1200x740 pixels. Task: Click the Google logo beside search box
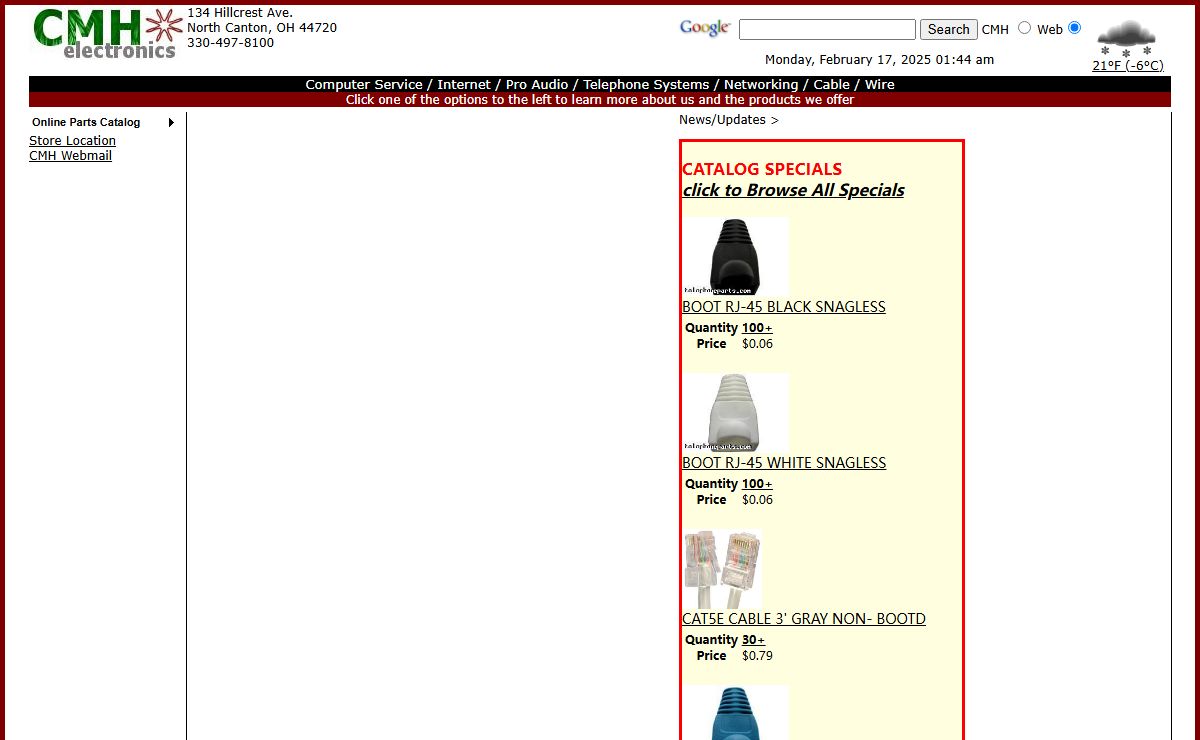click(705, 28)
